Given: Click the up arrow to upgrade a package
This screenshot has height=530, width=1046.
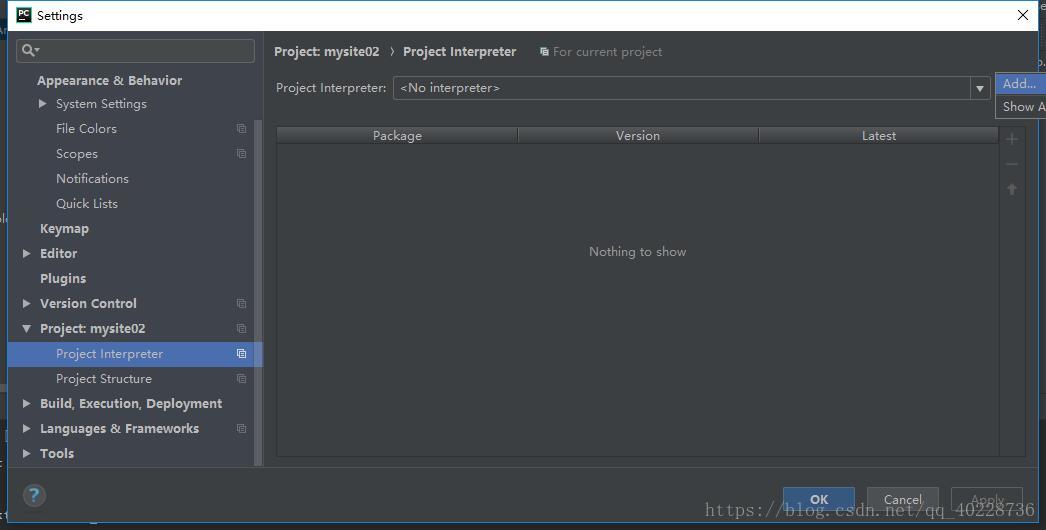Looking at the screenshot, I should pyautogui.click(x=1012, y=189).
